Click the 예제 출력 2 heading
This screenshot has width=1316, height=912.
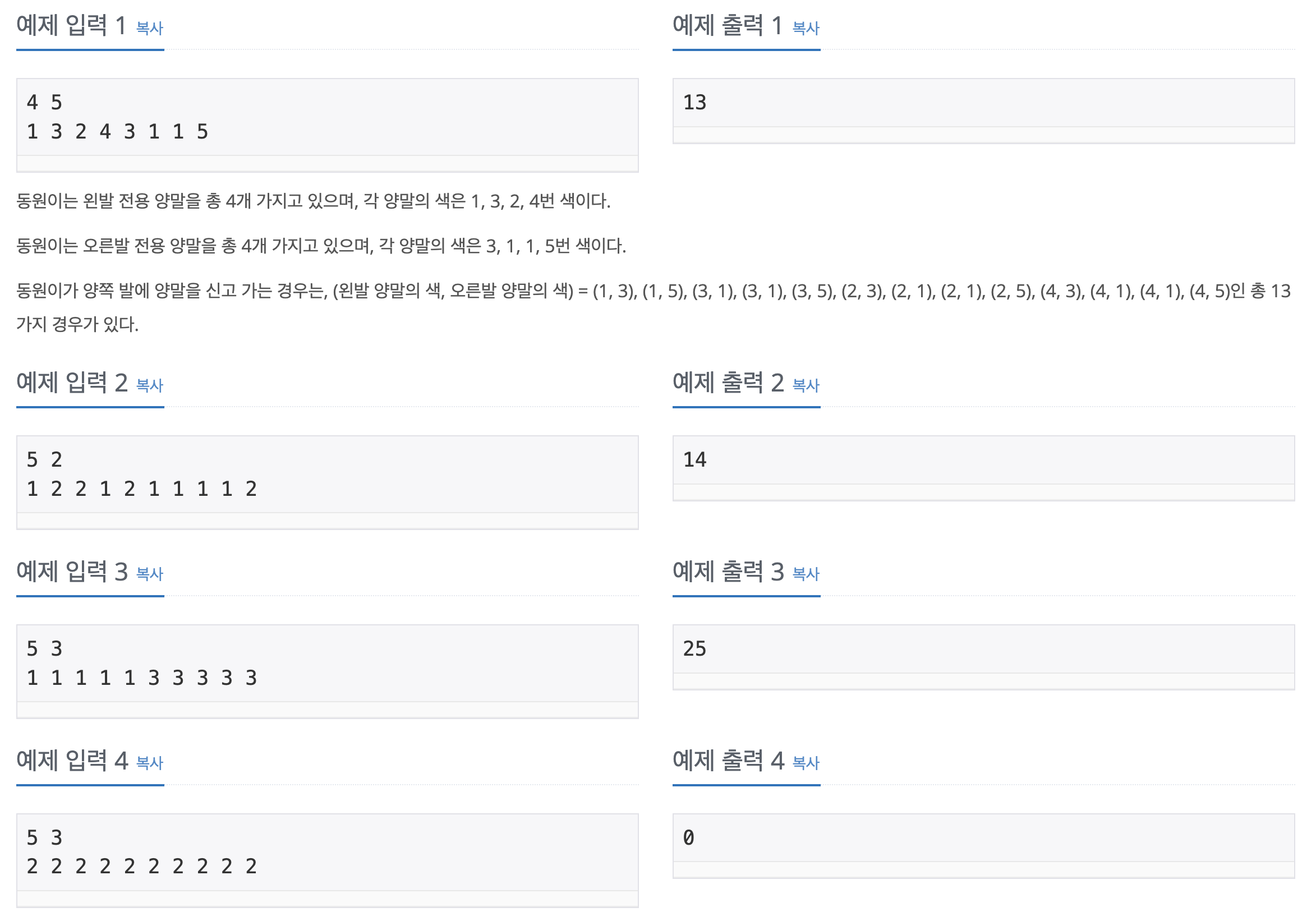pyautogui.click(x=728, y=383)
